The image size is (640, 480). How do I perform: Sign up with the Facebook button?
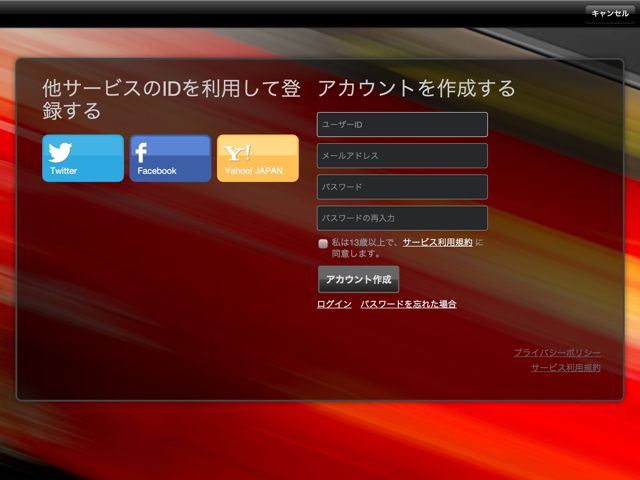pyautogui.click(x=170, y=158)
